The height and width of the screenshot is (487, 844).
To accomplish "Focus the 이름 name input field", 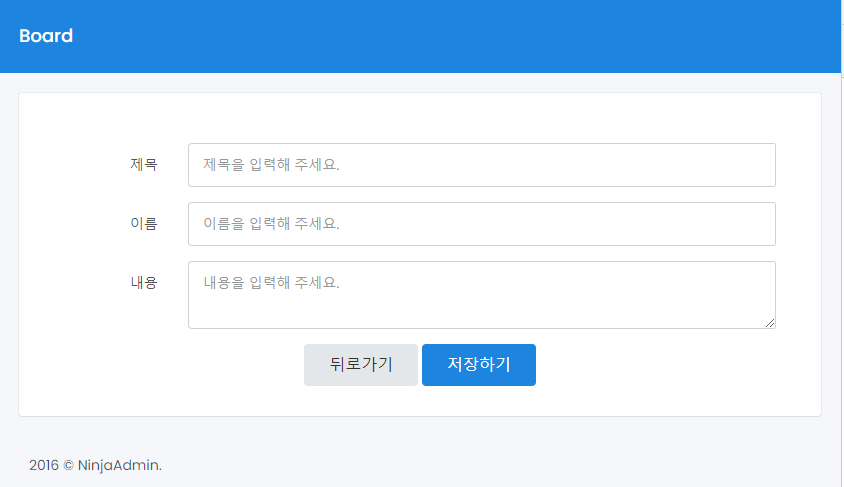I will (x=482, y=224).
